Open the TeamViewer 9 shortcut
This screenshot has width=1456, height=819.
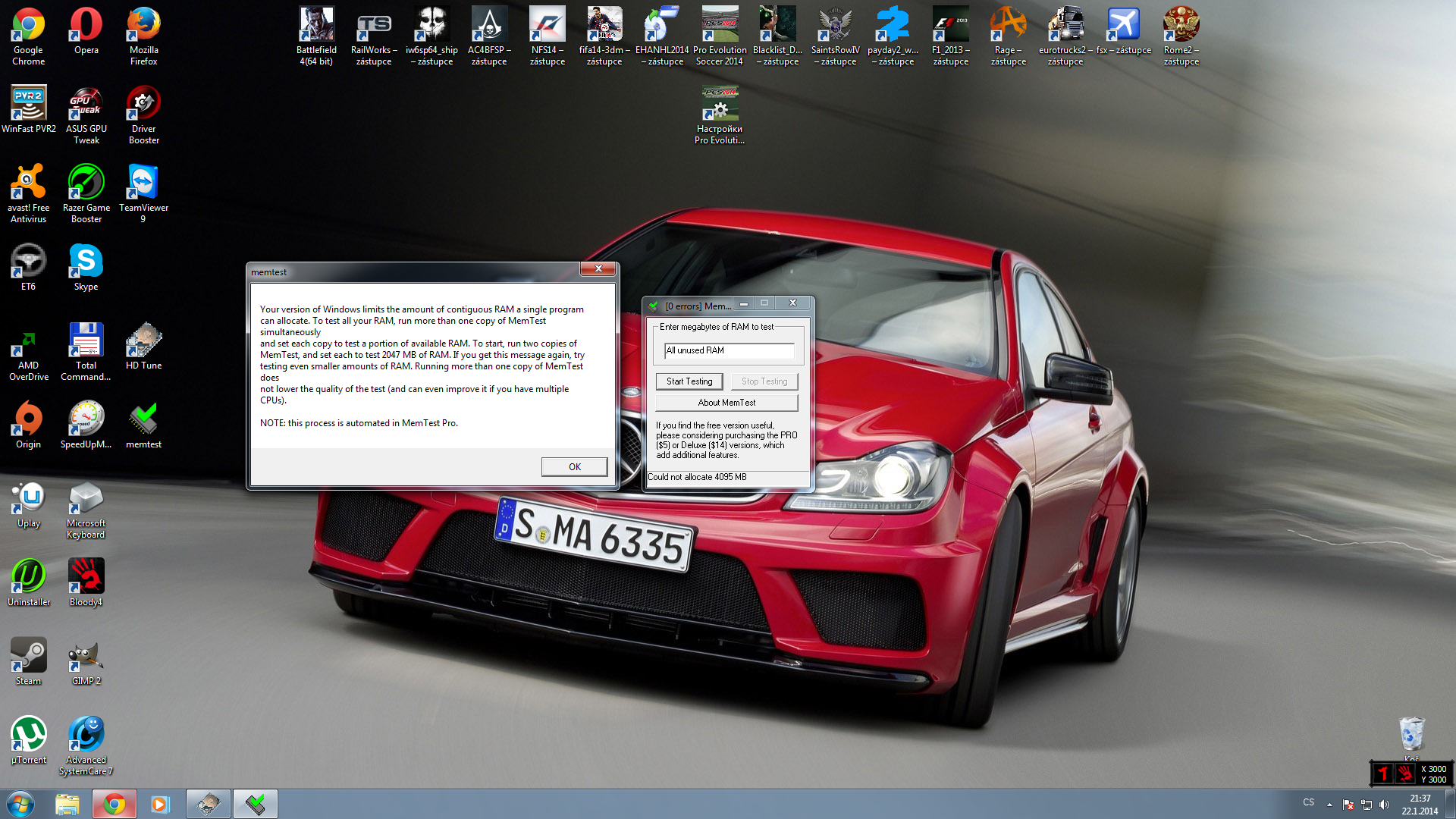click(x=143, y=184)
